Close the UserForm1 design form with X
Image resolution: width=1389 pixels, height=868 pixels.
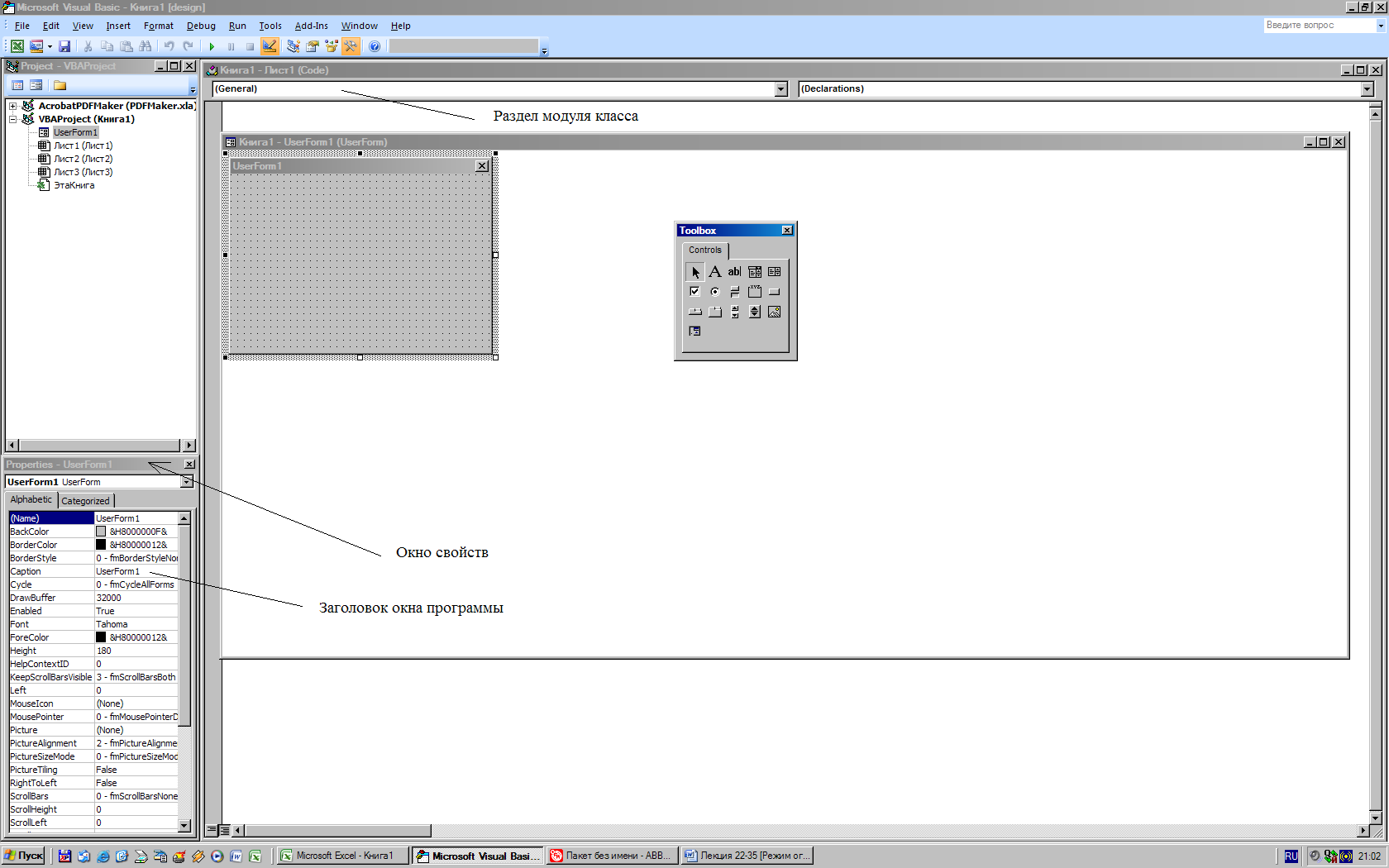point(482,166)
